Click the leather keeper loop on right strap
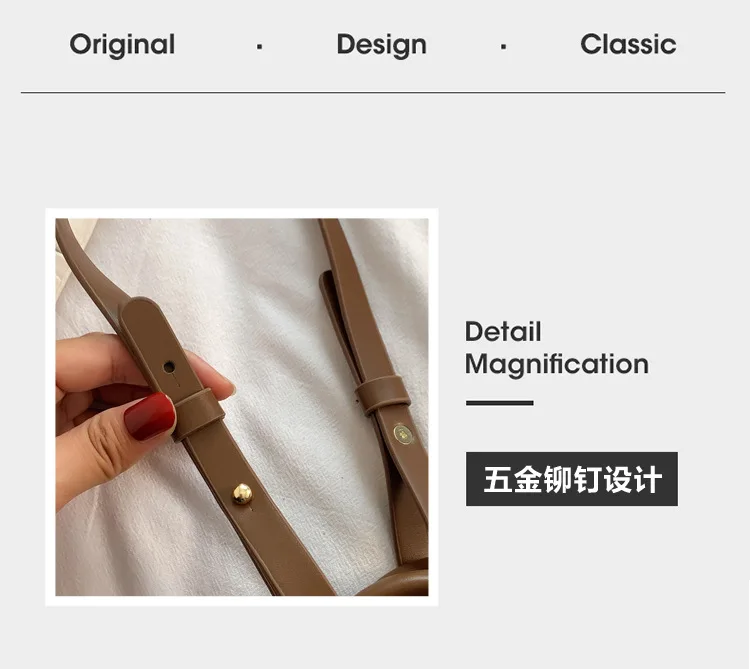750x669 pixels. pos(383,394)
